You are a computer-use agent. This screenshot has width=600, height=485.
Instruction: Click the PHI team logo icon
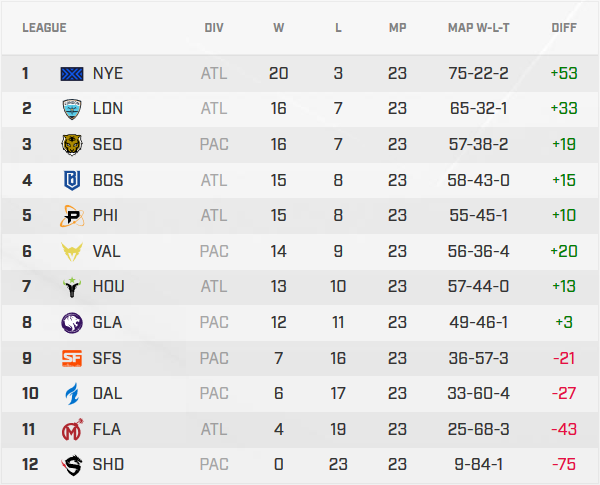click(73, 216)
